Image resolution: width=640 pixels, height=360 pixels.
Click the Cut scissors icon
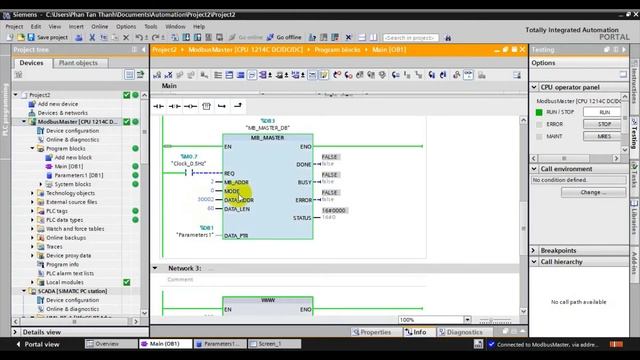pos(92,38)
